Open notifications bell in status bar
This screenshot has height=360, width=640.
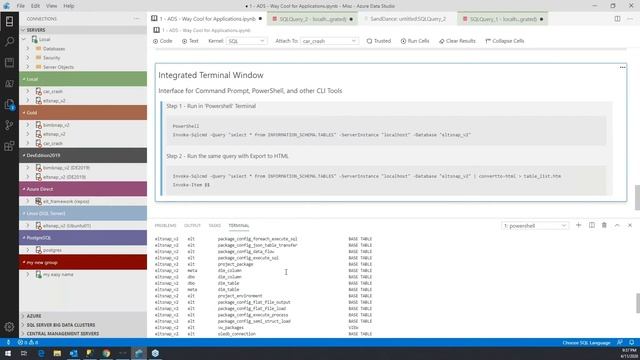(x=631, y=342)
